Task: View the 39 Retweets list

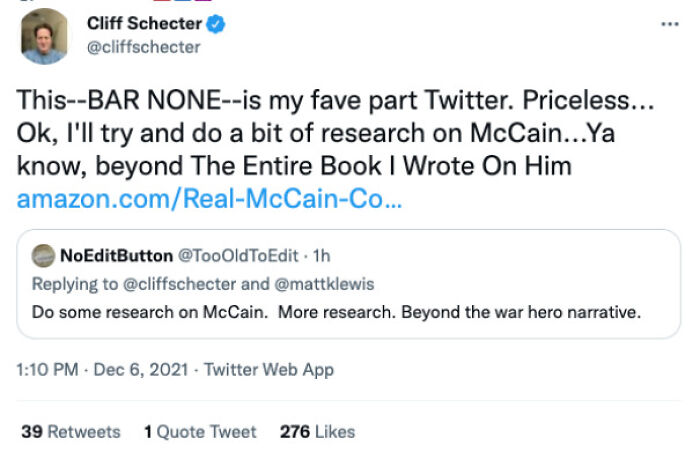Action: click(x=71, y=432)
